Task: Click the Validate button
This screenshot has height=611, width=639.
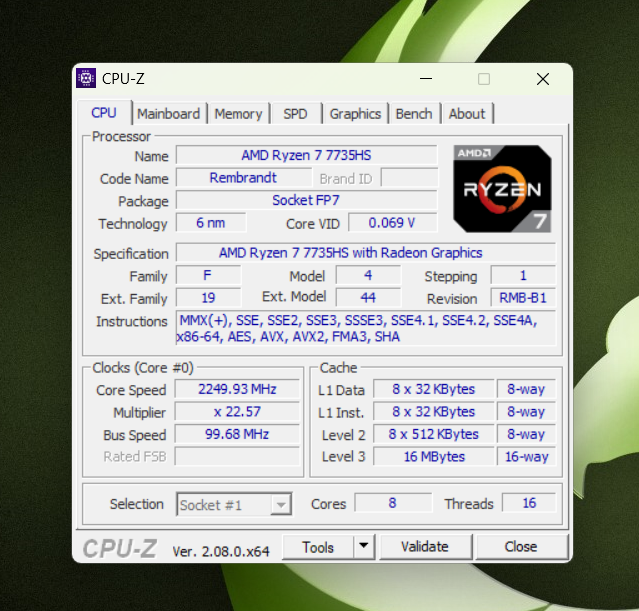Action: [425, 547]
